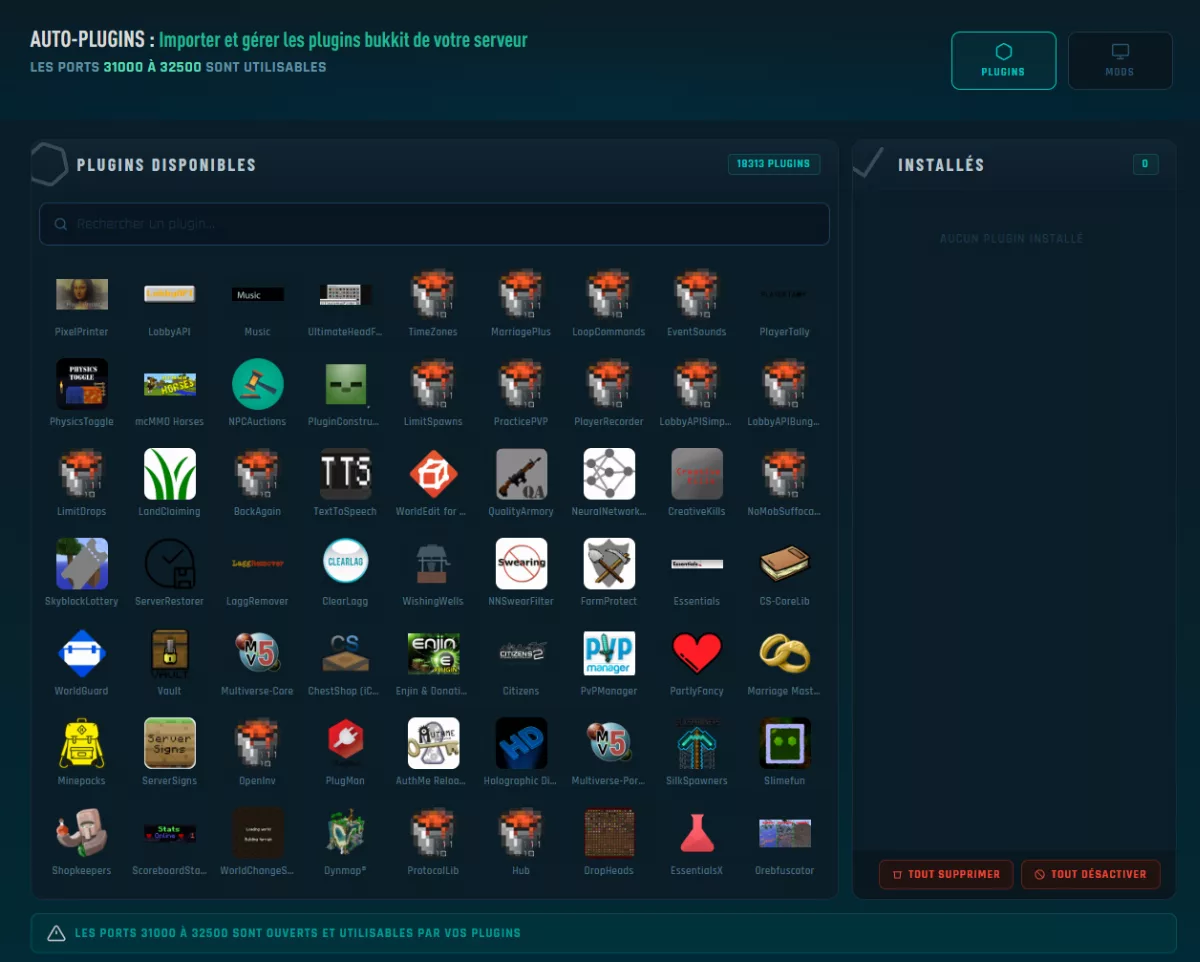Click the WorldChangeSpawn plugin thumbnail

258,834
